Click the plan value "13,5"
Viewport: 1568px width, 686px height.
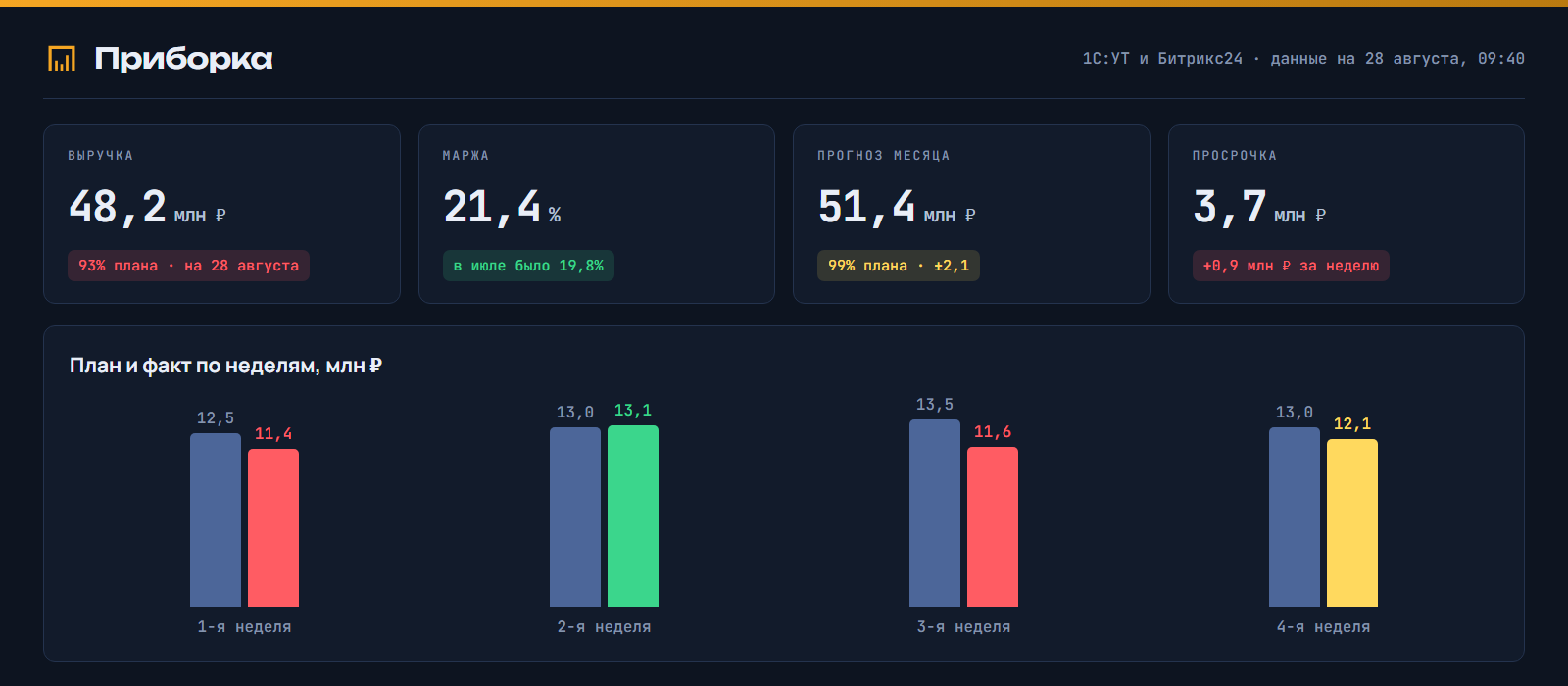[935, 405]
